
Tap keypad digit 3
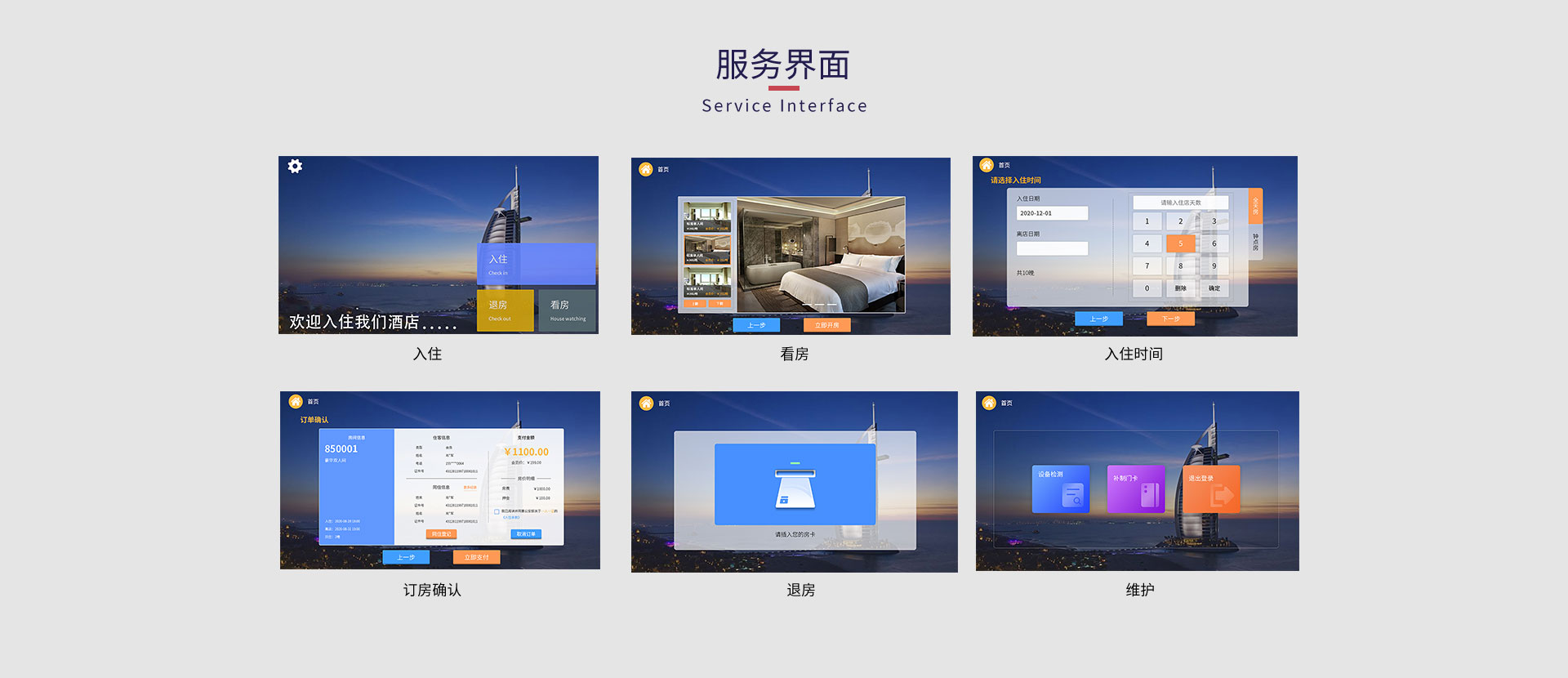coord(1214,221)
